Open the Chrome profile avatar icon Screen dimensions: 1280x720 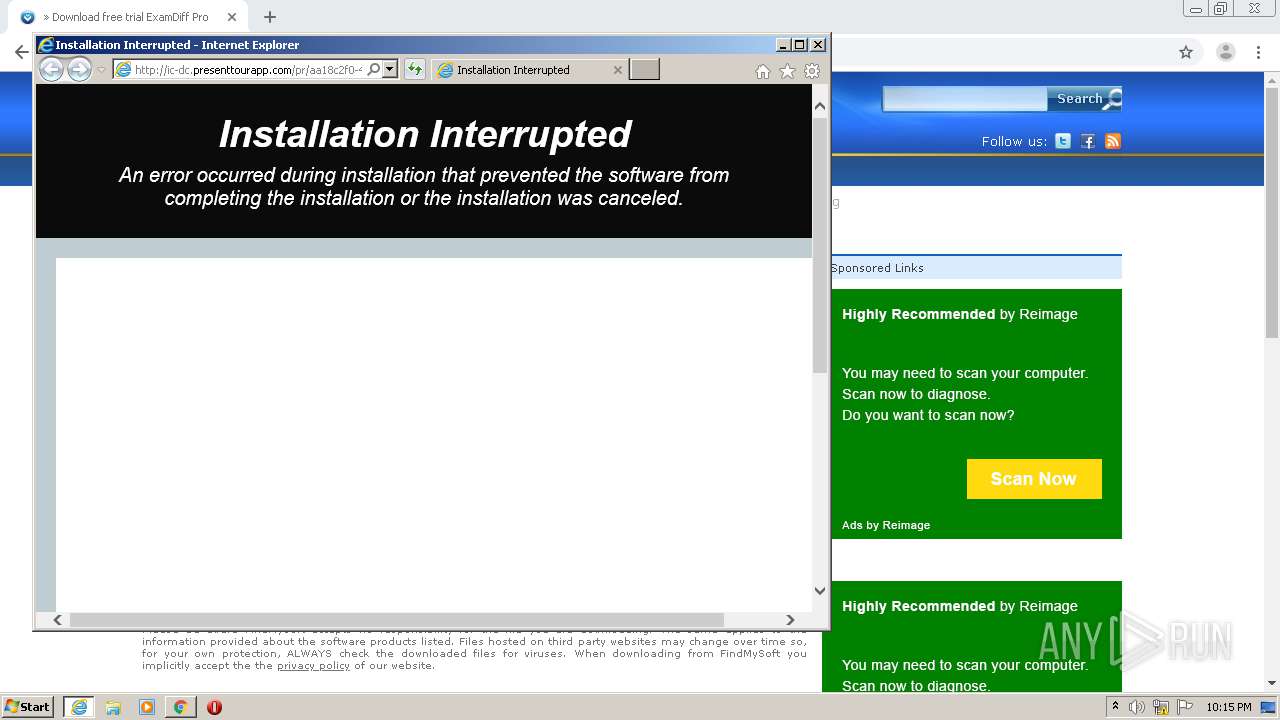[x=1226, y=52]
